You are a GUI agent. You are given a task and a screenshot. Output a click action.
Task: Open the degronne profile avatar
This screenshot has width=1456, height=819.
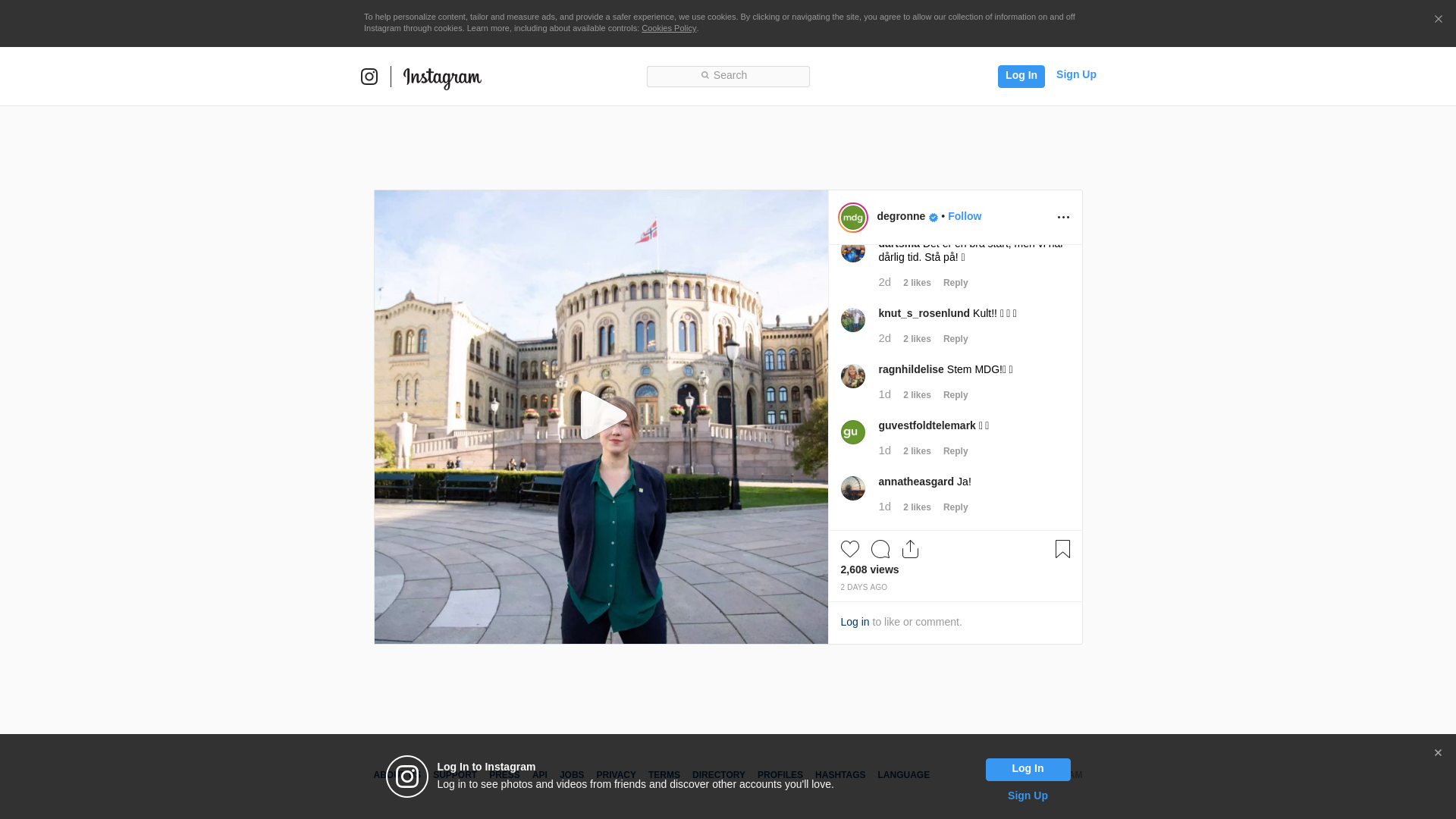coord(853,218)
